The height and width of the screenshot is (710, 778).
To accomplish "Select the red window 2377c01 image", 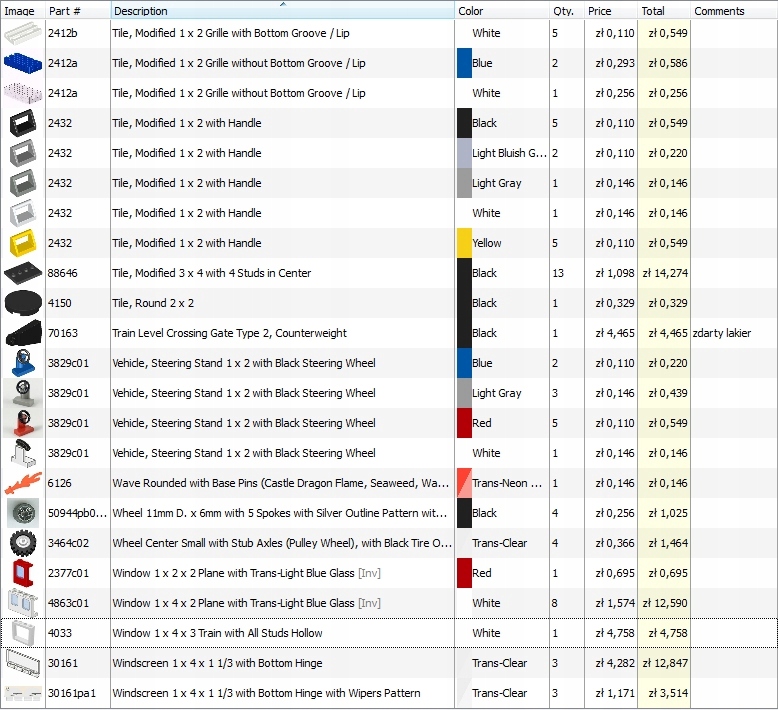I will click(22, 573).
